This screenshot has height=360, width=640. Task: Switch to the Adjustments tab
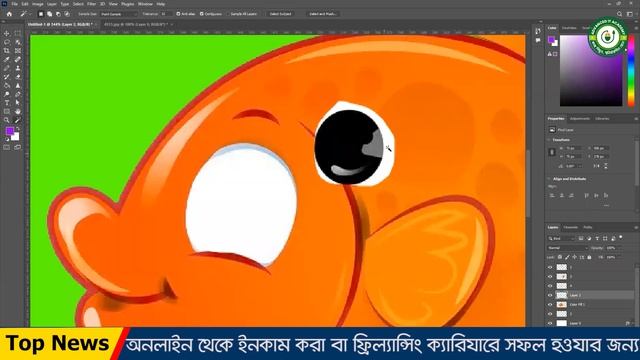click(x=580, y=119)
